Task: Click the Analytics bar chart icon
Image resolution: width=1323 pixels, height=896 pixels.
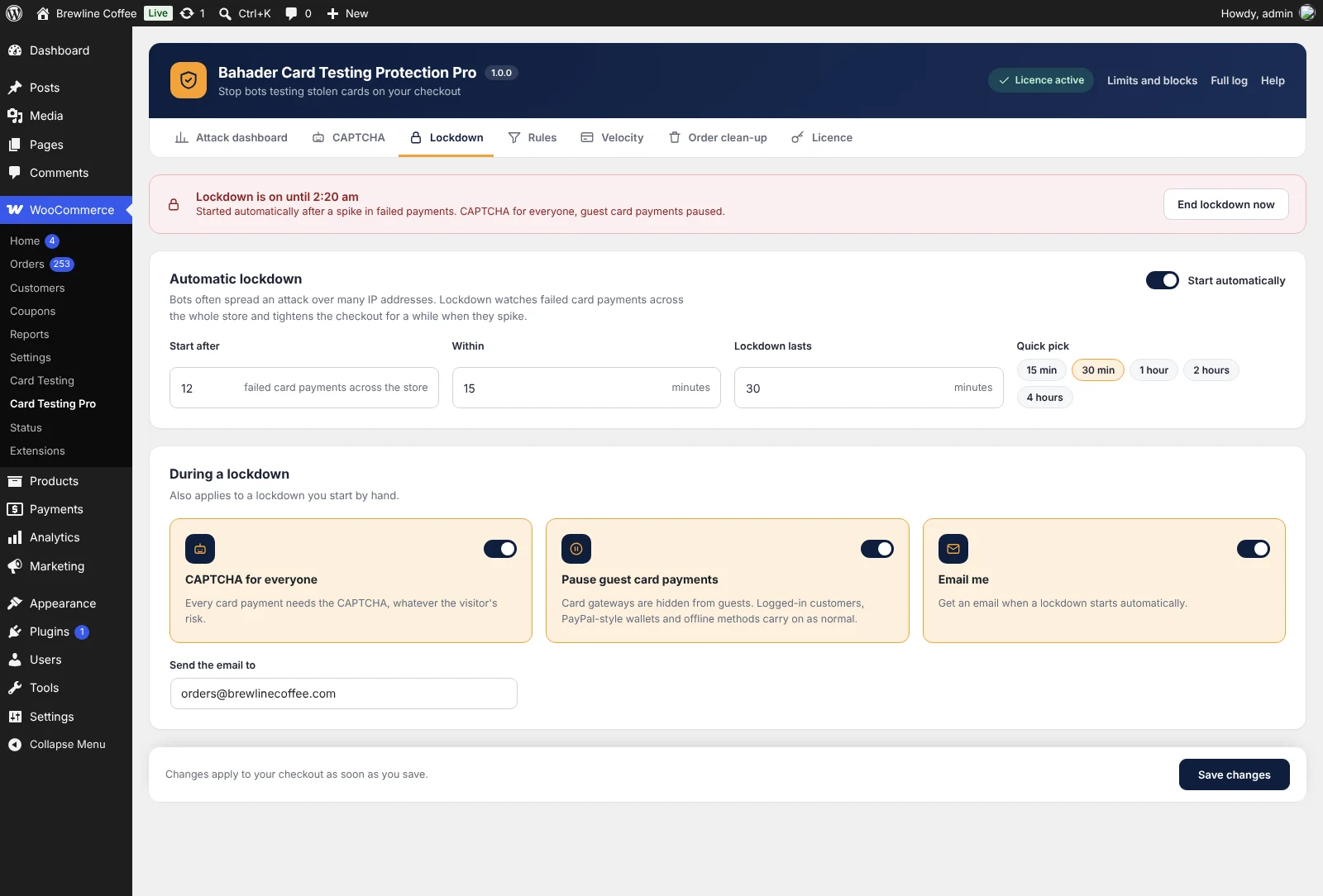Action: 15,537
